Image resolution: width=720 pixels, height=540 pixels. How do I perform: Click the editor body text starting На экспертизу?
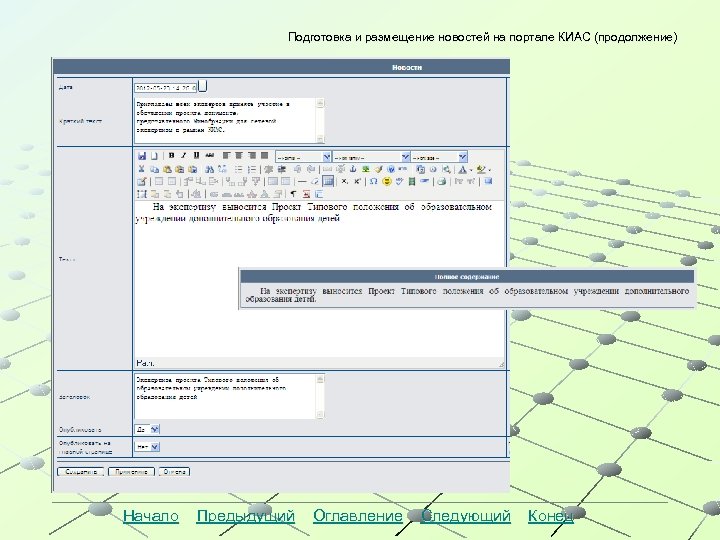click(314, 213)
